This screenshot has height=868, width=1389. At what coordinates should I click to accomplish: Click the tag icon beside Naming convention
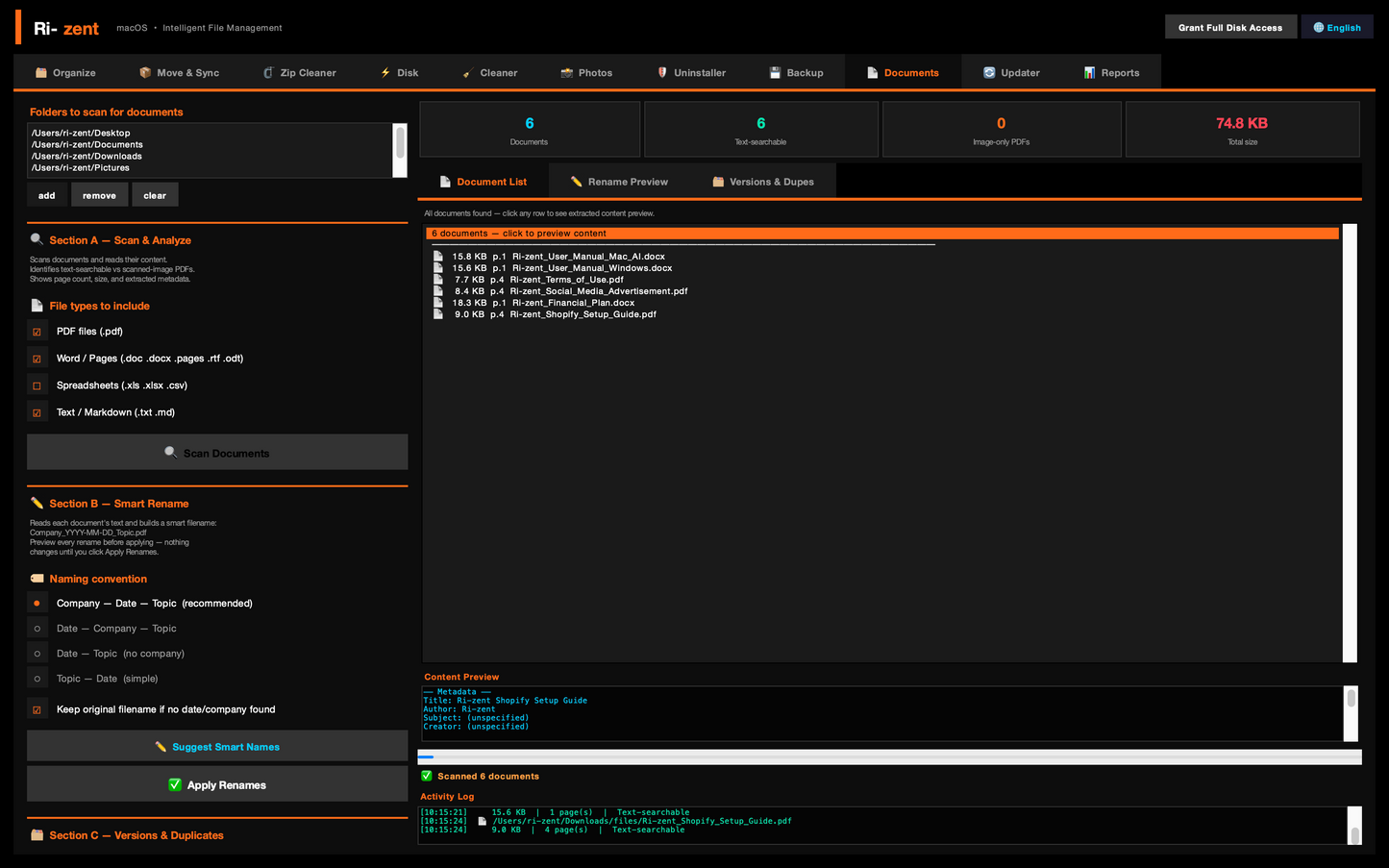[37, 579]
